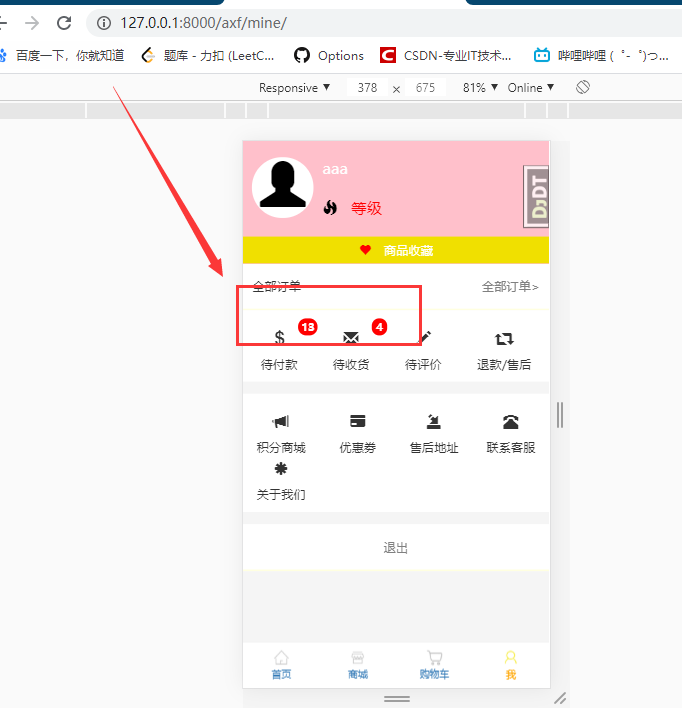The image size is (682, 708).
Task: Switch to the 购物车 cart tab
Action: tap(434, 665)
